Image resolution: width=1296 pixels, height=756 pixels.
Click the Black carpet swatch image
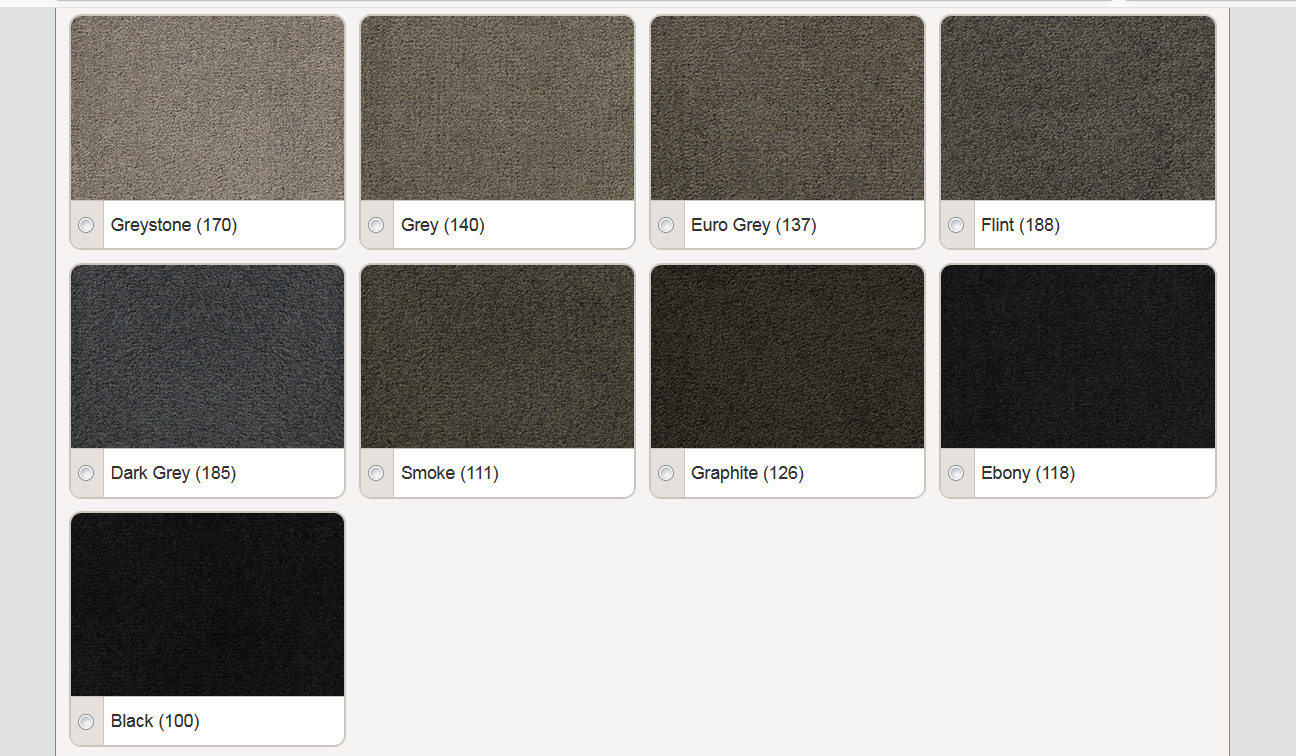pos(208,604)
